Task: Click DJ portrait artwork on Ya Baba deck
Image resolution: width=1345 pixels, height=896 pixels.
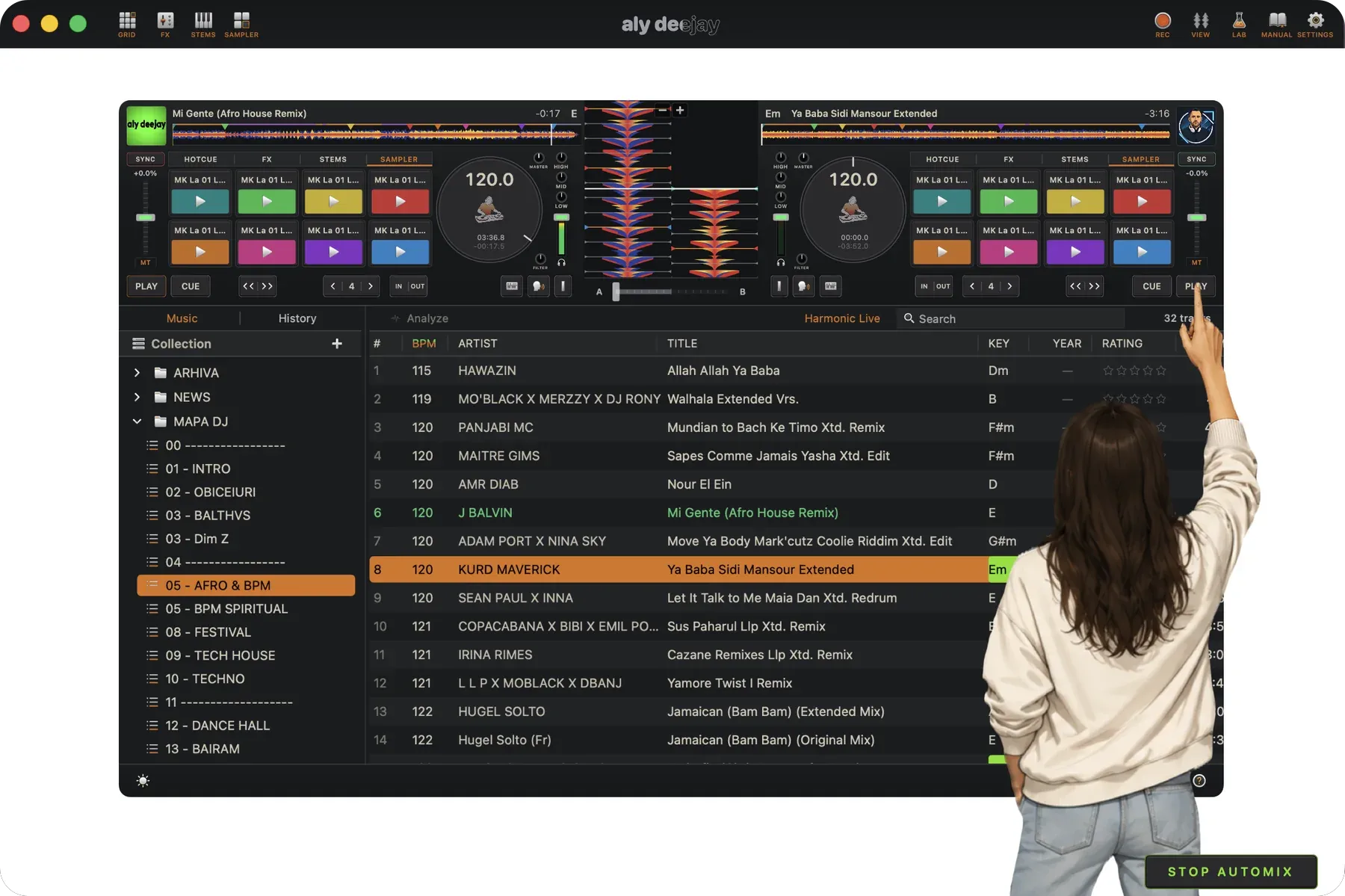Action: (1196, 126)
